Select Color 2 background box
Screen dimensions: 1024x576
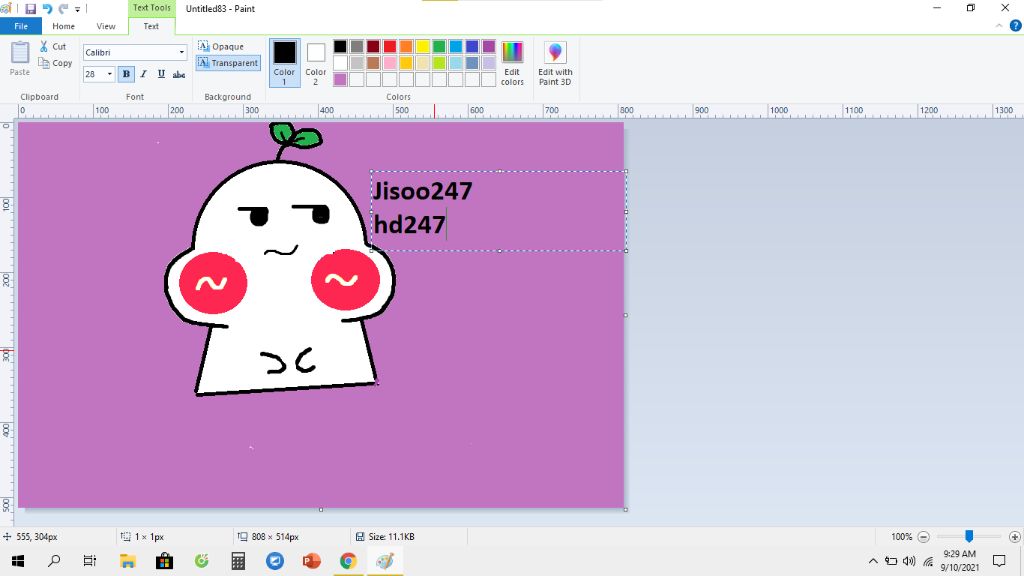coord(315,63)
